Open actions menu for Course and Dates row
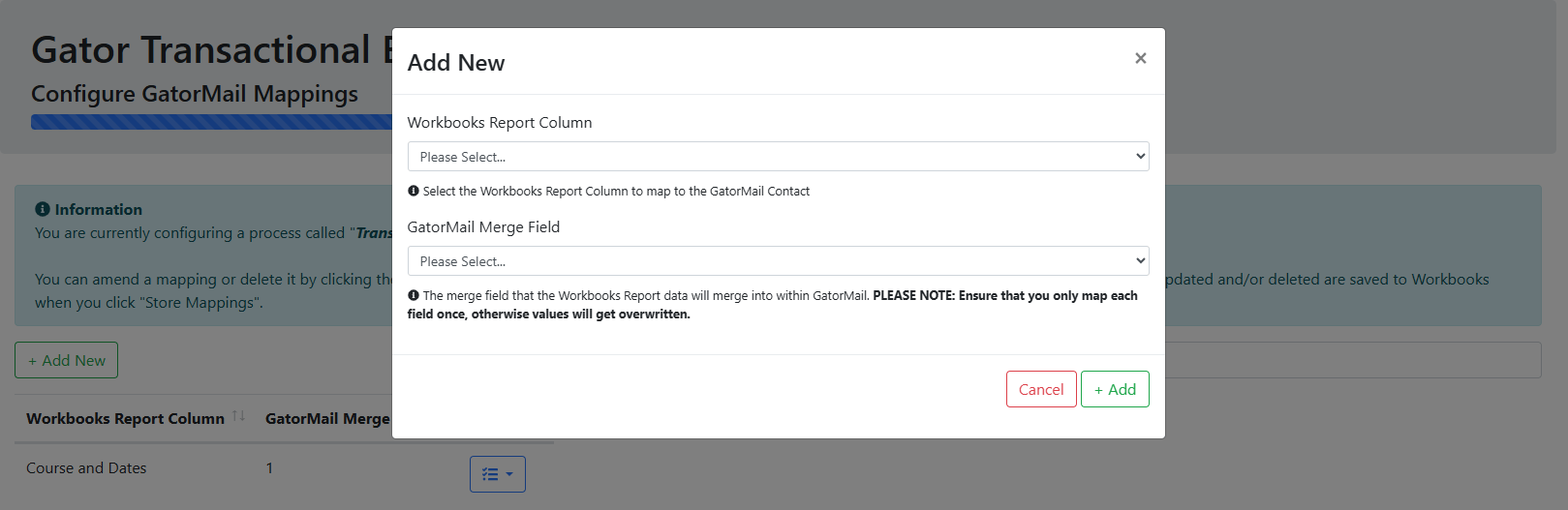The width and height of the screenshot is (1568, 510). click(x=498, y=474)
